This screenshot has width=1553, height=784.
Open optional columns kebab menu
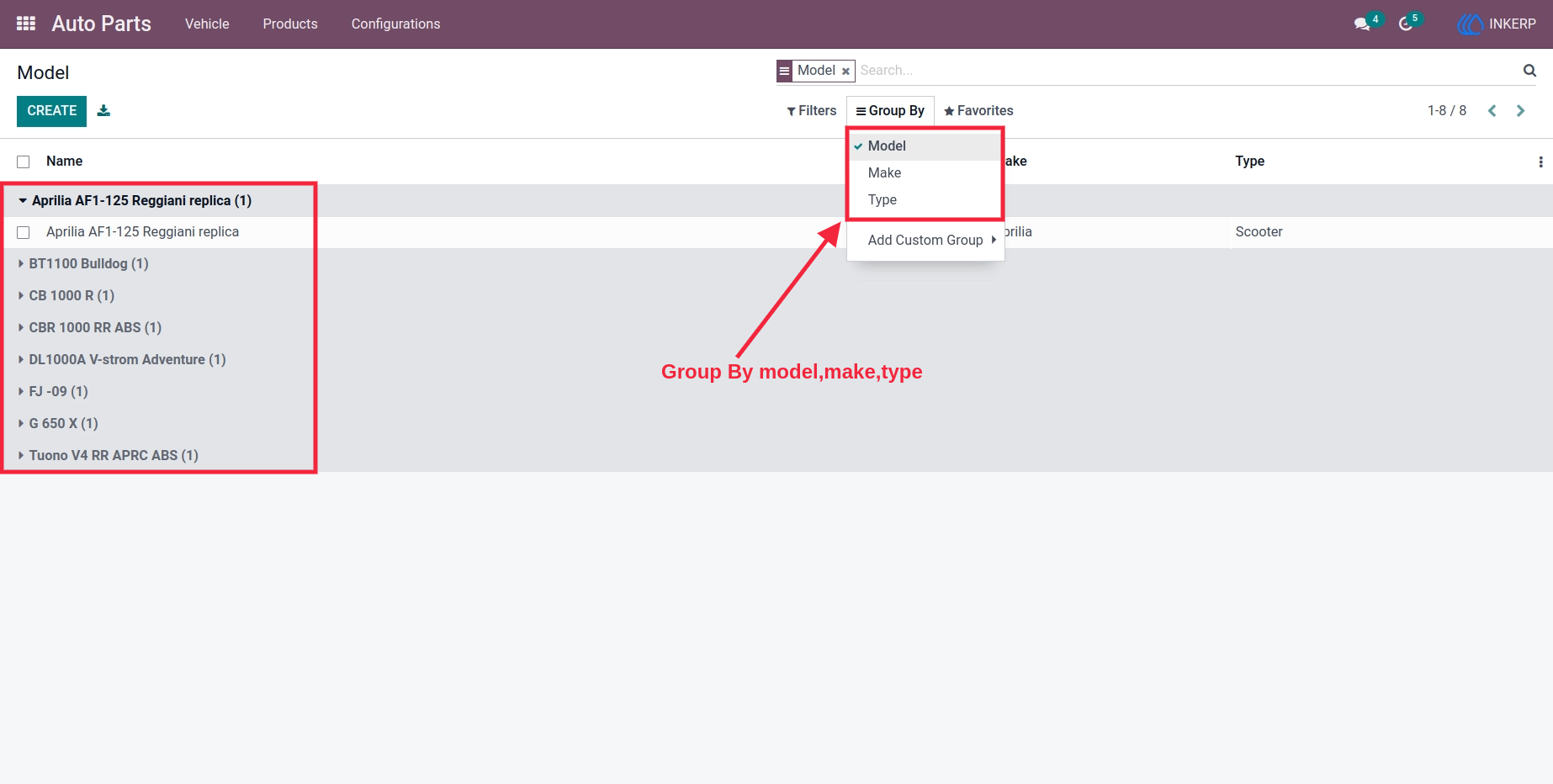coord(1540,162)
